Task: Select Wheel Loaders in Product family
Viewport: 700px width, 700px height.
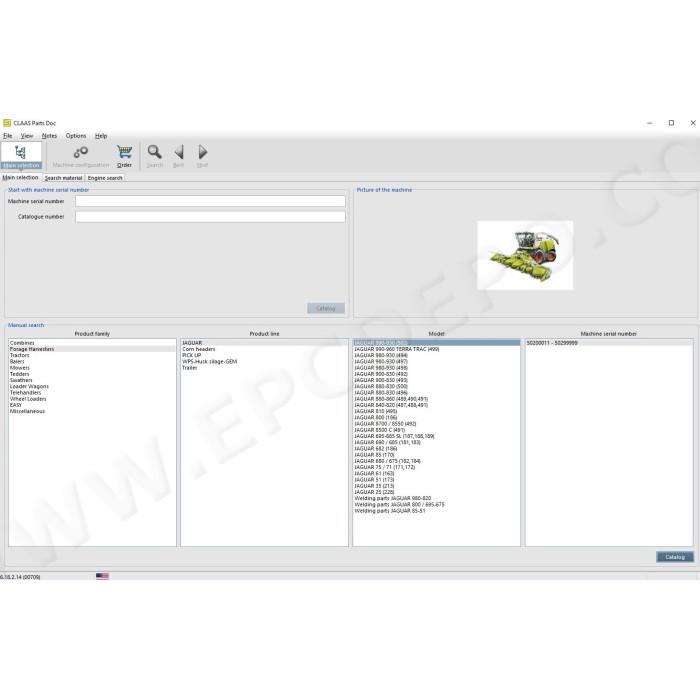Action: pyautogui.click(x=92, y=399)
